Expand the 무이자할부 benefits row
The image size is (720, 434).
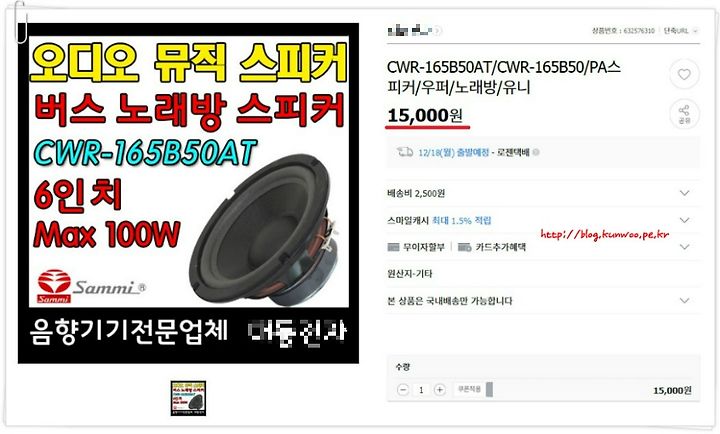pos(543,247)
